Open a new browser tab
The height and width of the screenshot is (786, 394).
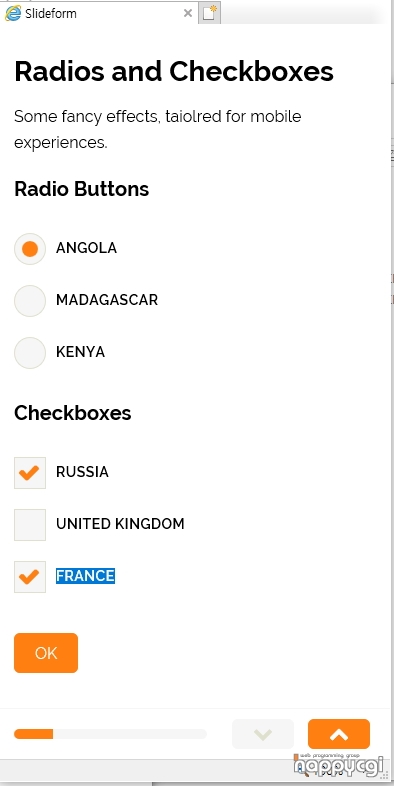pyautogui.click(x=210, y=14)
